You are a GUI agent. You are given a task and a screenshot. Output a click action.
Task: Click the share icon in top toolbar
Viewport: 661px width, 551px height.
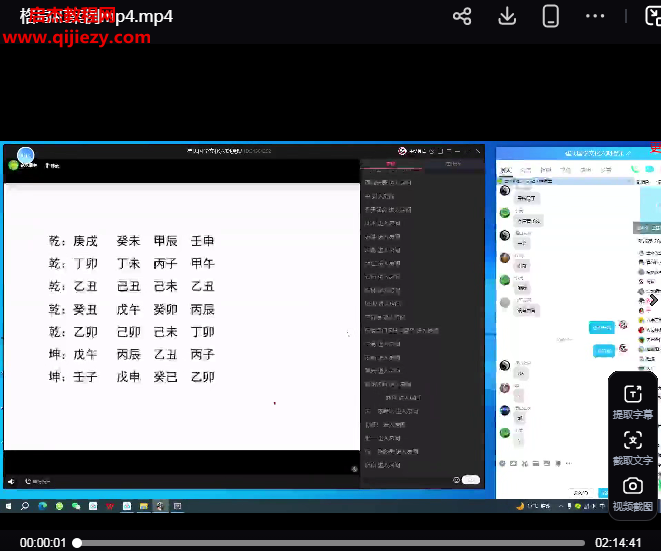tap(462, 16)
